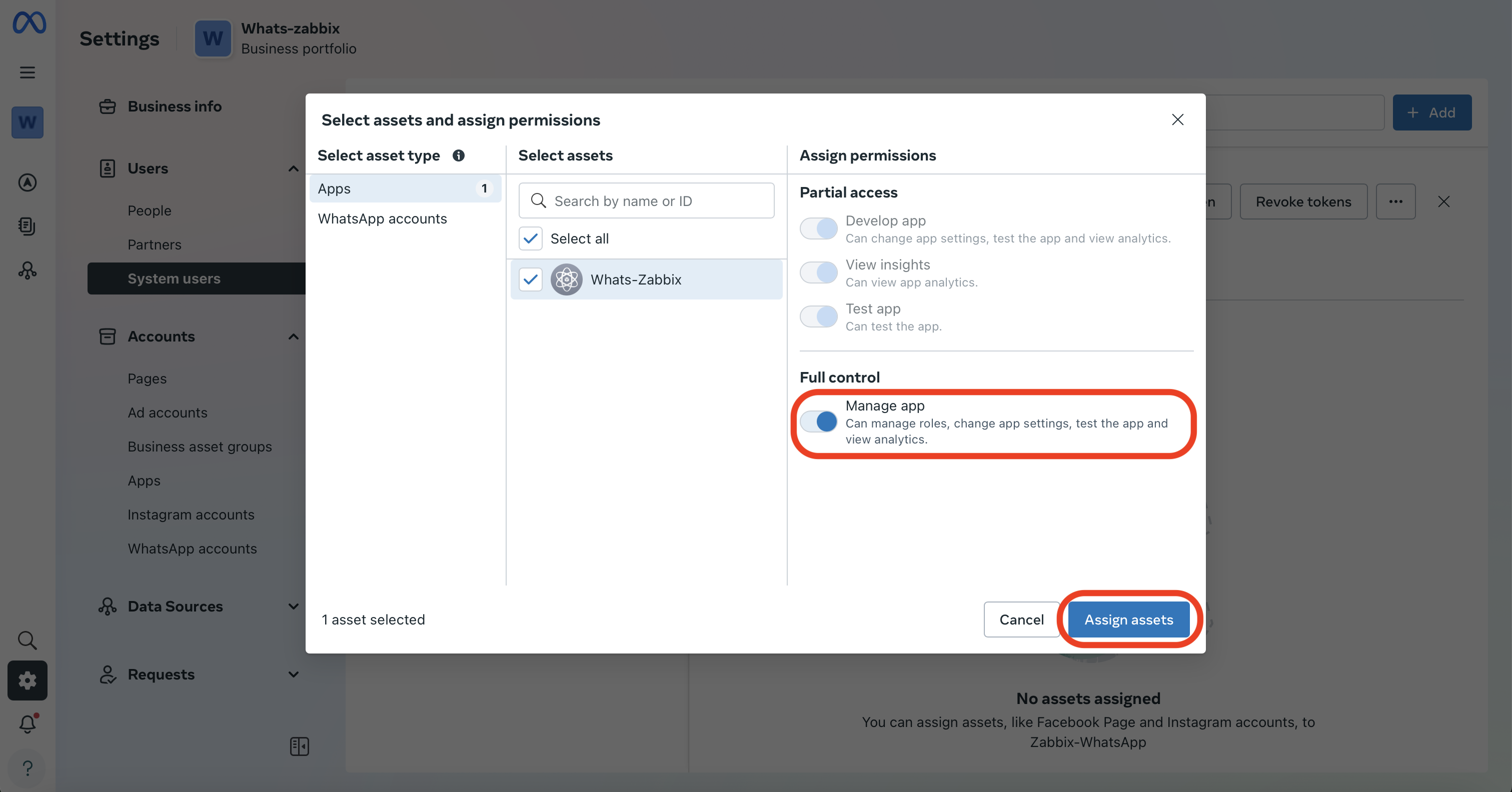Viewport: 1512px width, 792px height.
Task: Click the Whats-Zabbix app atom icon
Action: (566, 279)
